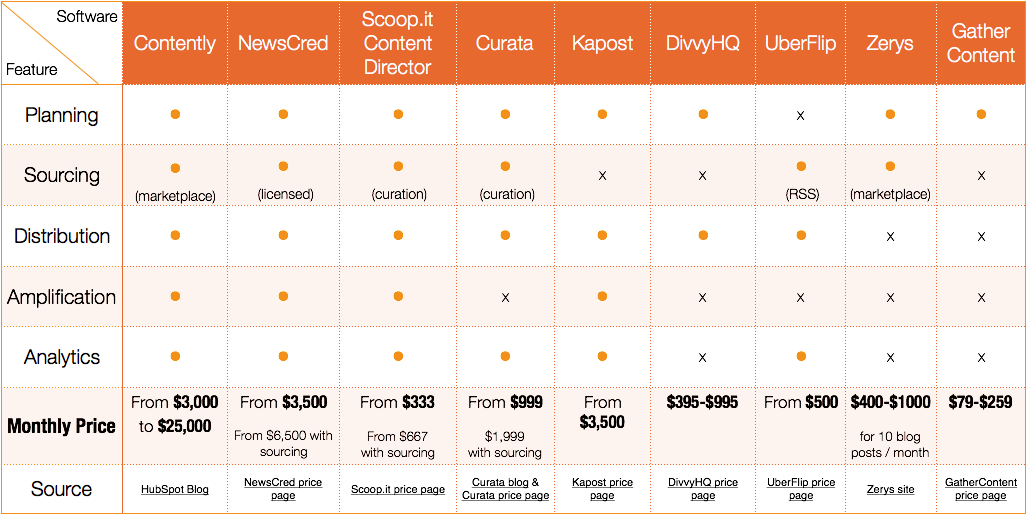Click the Gather Content Planning dot

(x=981, y=114)
